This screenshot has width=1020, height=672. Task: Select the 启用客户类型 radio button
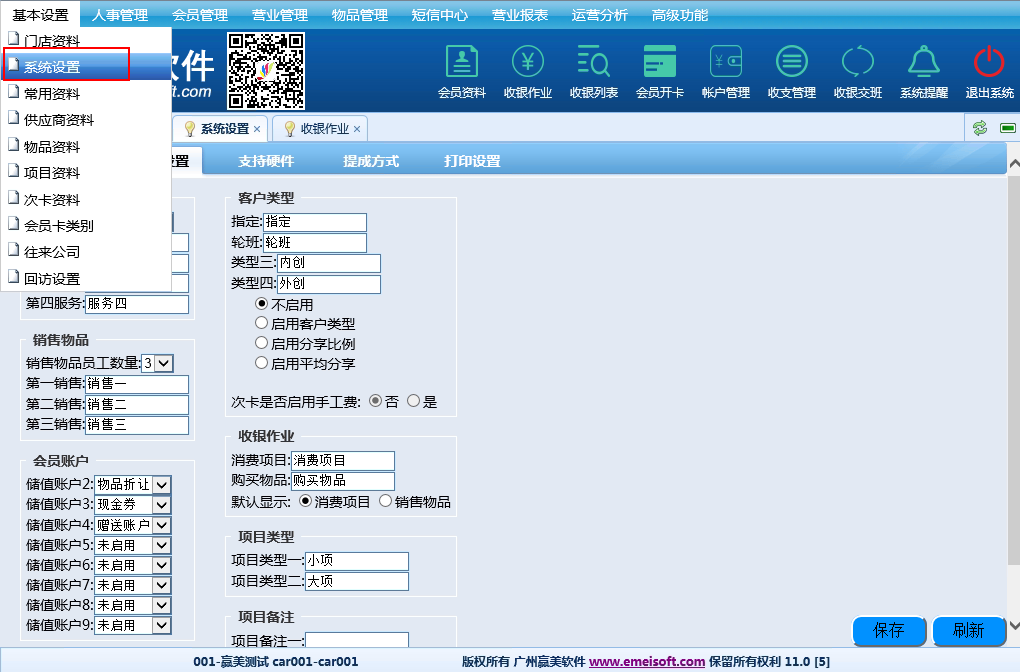(262, 324)
